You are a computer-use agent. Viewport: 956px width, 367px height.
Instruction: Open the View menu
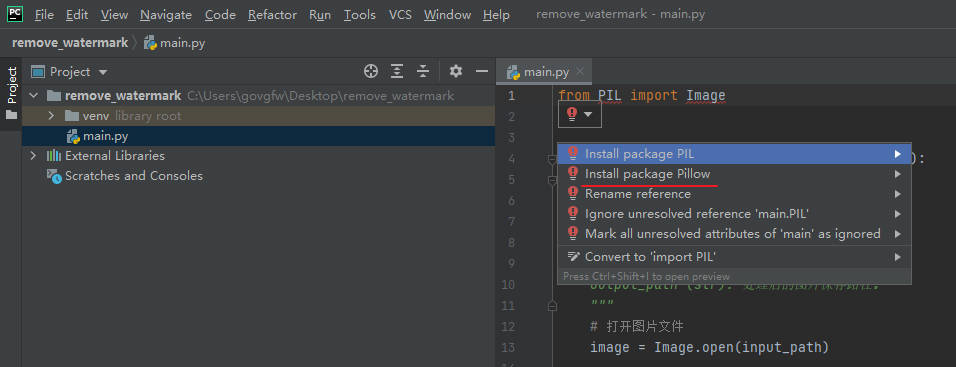pos(115,15)
